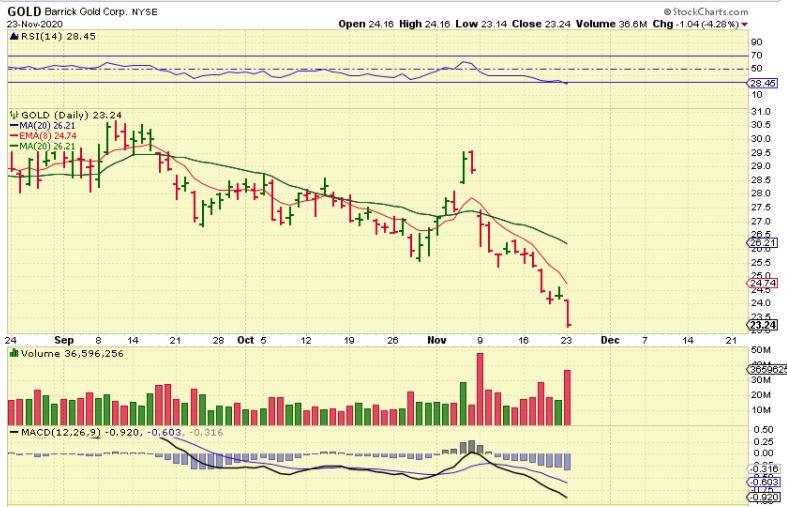The height and width of the screenshot is (507, 787).
Task: Click the Oct label on the date axis
Action: click(x=245, y=340)
